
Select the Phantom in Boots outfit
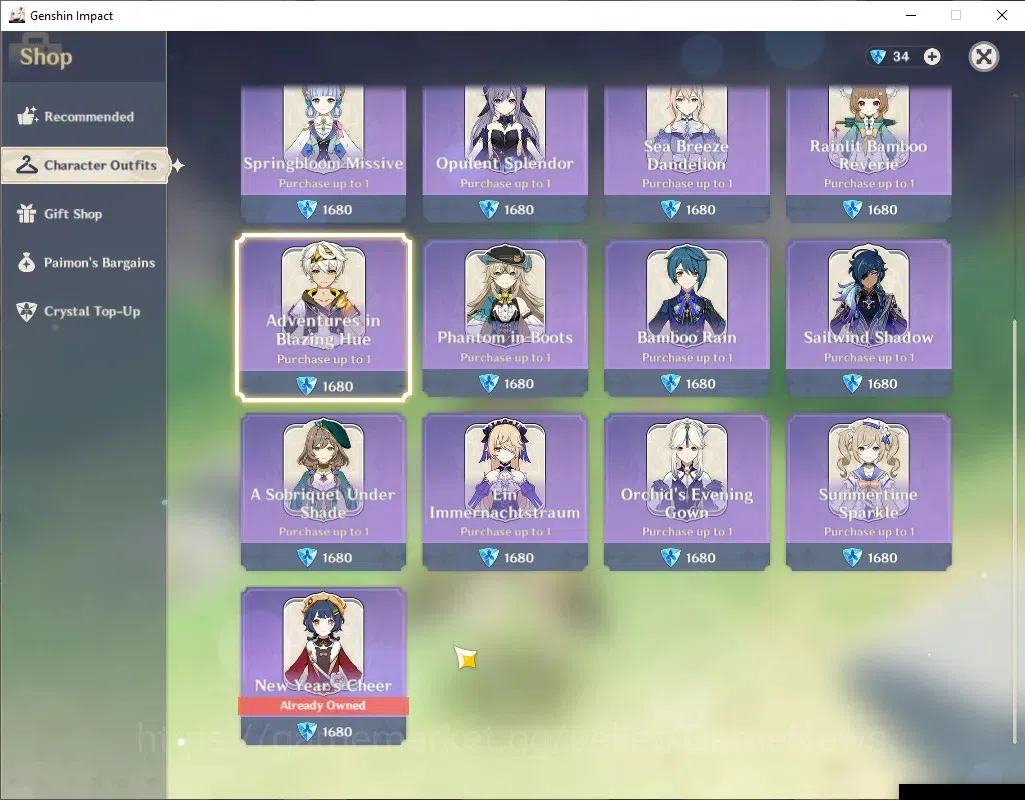[x=505, y=318]
